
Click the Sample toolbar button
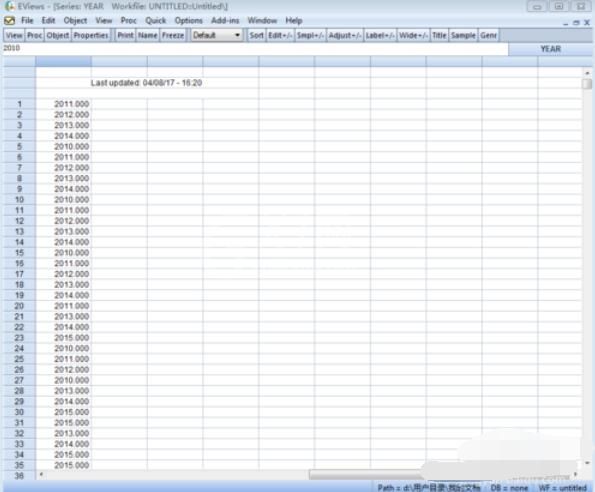463,35
